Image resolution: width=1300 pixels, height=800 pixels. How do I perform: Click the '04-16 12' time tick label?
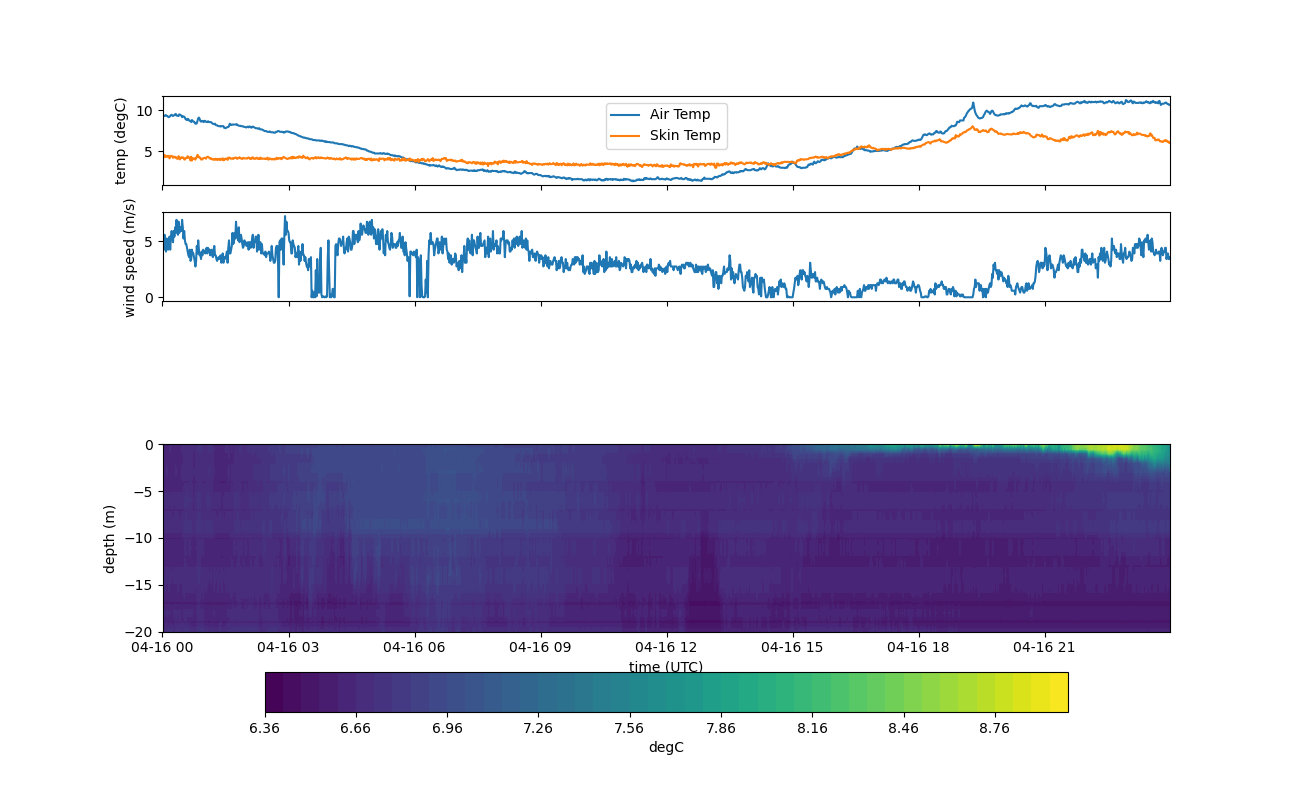click(x=667, y=647)
